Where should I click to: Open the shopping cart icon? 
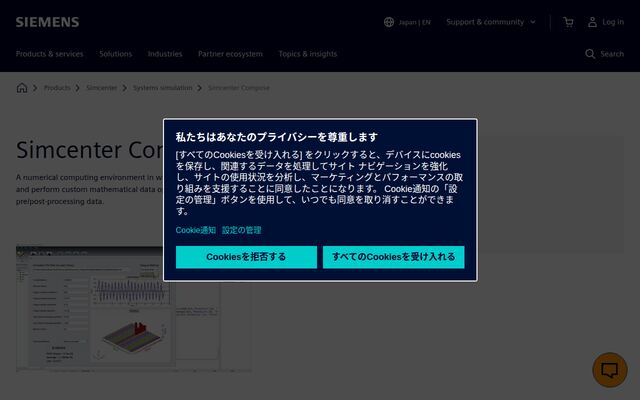point(568,22)
